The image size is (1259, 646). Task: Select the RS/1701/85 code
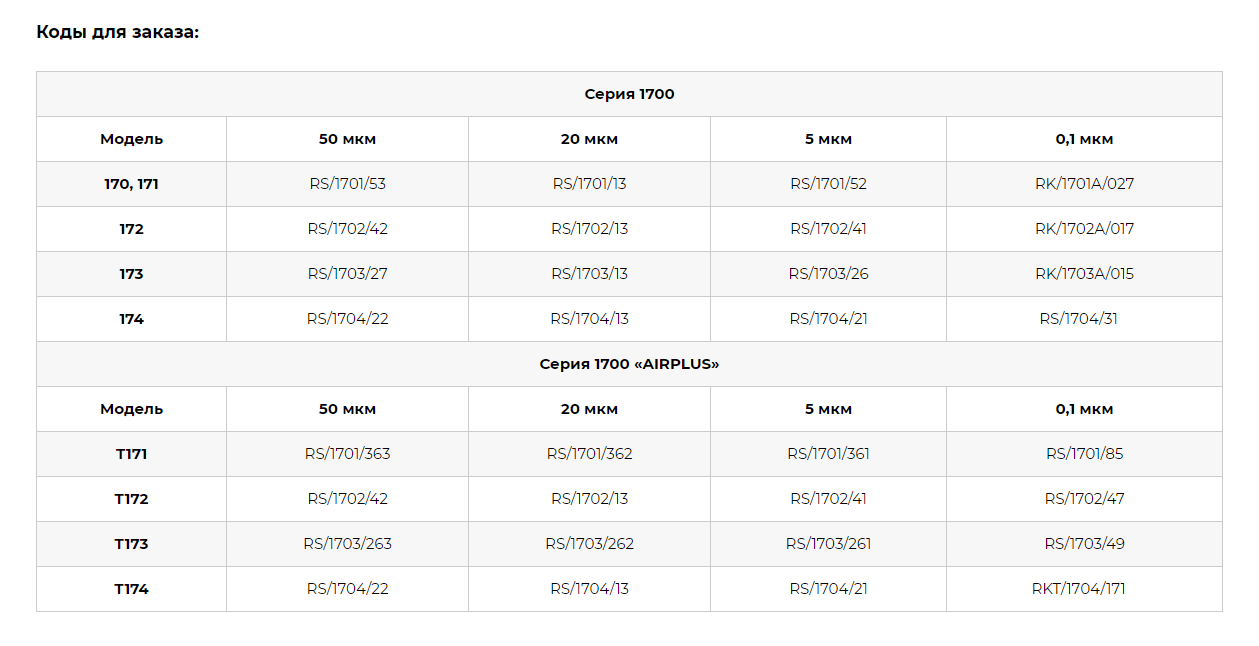[x=1084, y=454]
